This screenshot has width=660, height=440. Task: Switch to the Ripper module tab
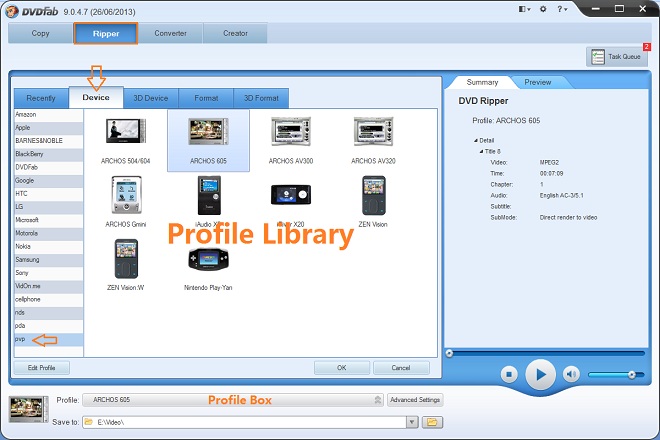pos(106,34)
